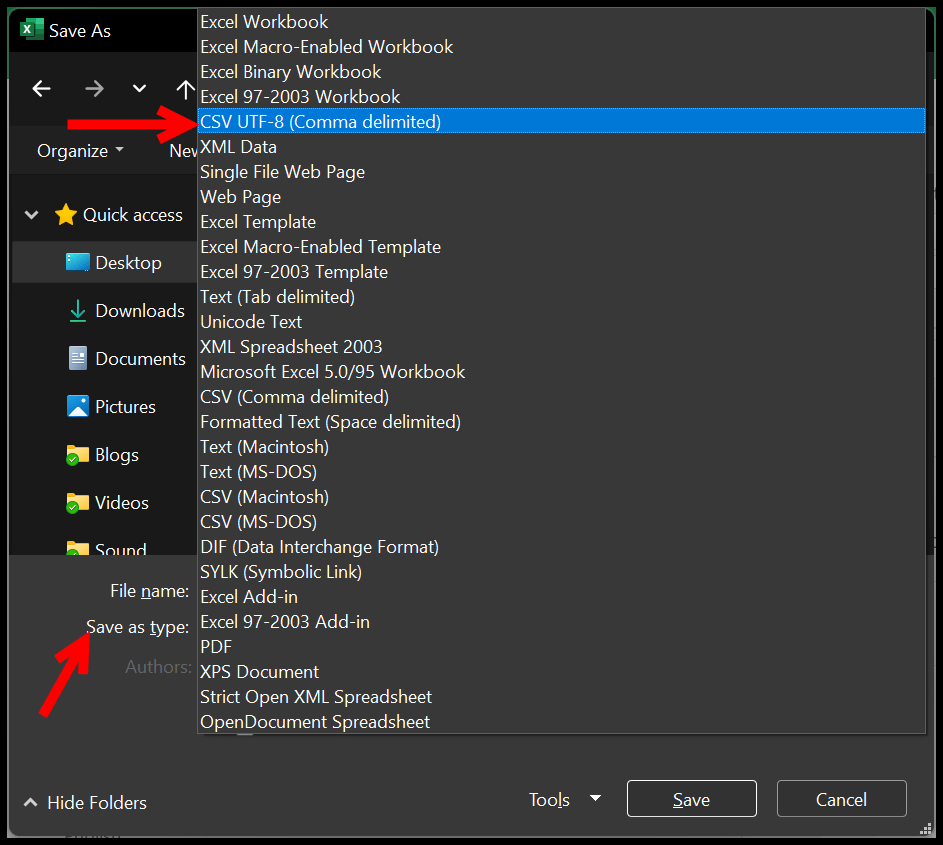Select CSV (Comma delimited) option
The height and width of the screenshot is (845, 943).
(x=561, y=397)
